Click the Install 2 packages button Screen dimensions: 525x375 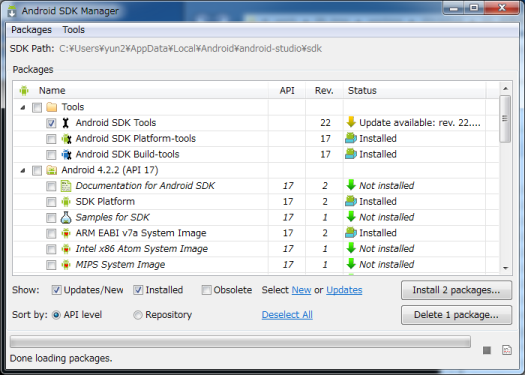pyautogui.click(x=456, y=290)
